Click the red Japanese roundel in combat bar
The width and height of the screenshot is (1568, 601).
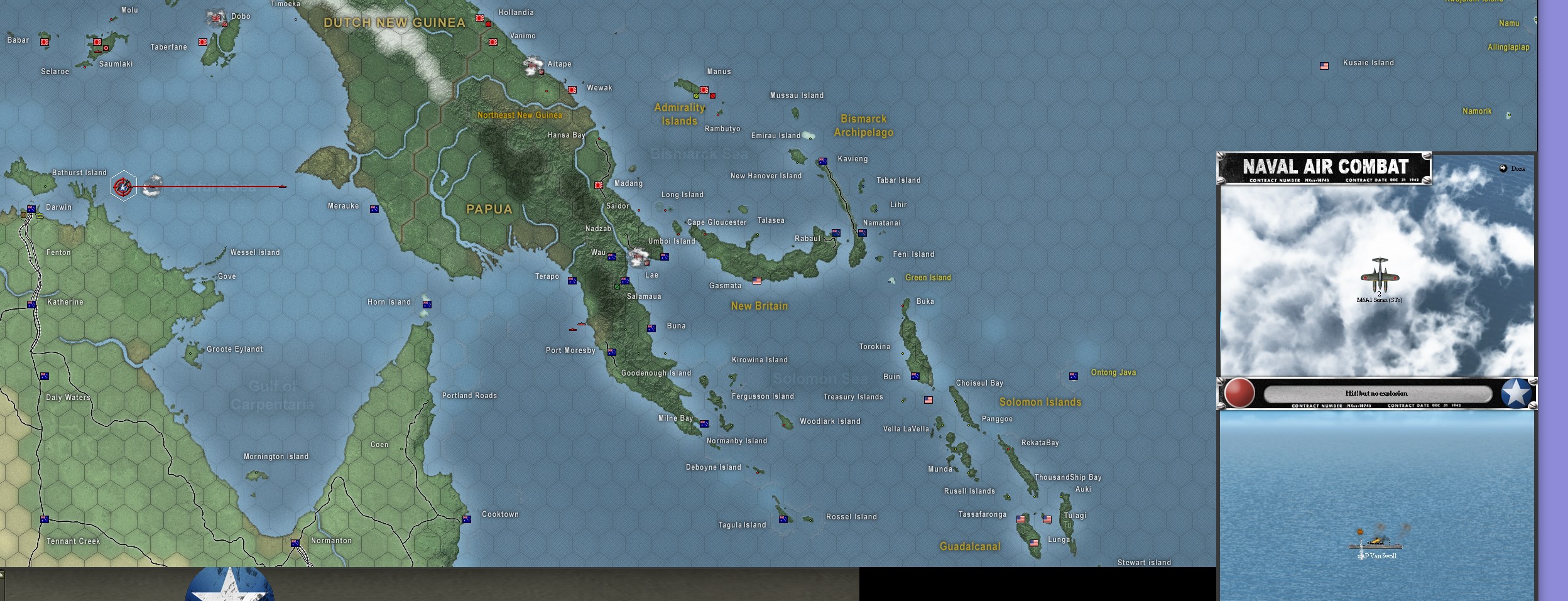pyautogui.click(x=1239, y=393)
